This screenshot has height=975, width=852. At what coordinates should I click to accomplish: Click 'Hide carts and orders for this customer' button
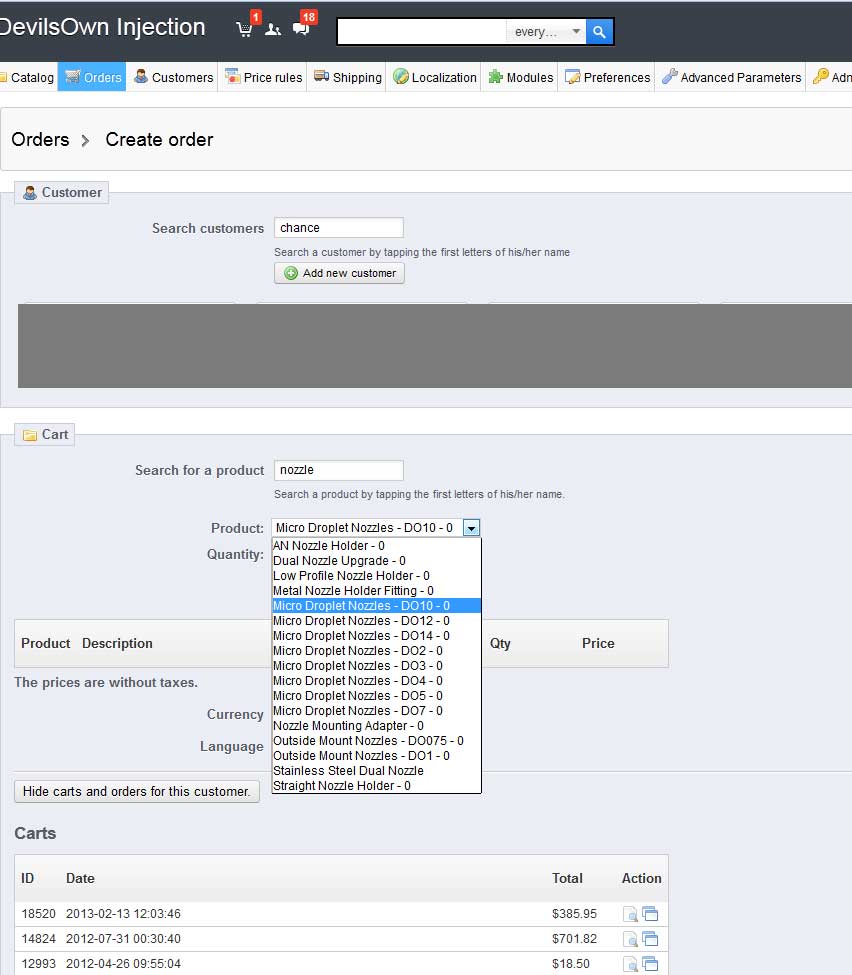click(x=137, y=792)
